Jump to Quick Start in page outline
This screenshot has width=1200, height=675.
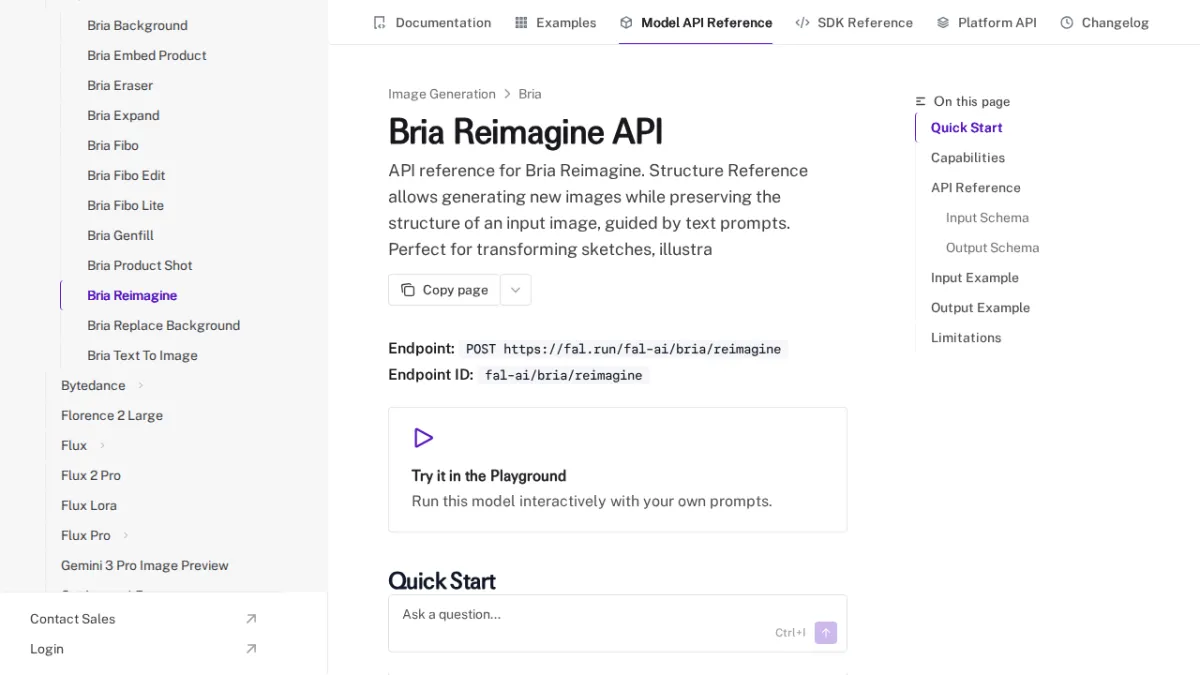pyautogui.click(x=966, y=128)
